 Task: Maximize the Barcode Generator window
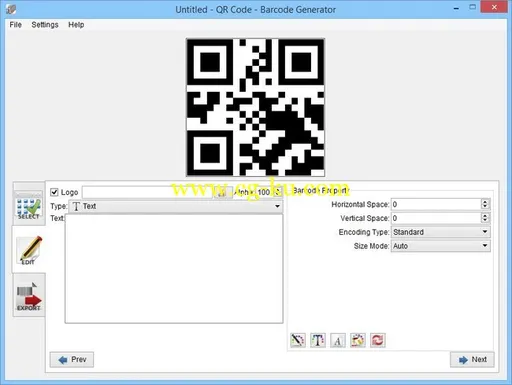click(473, 7)
